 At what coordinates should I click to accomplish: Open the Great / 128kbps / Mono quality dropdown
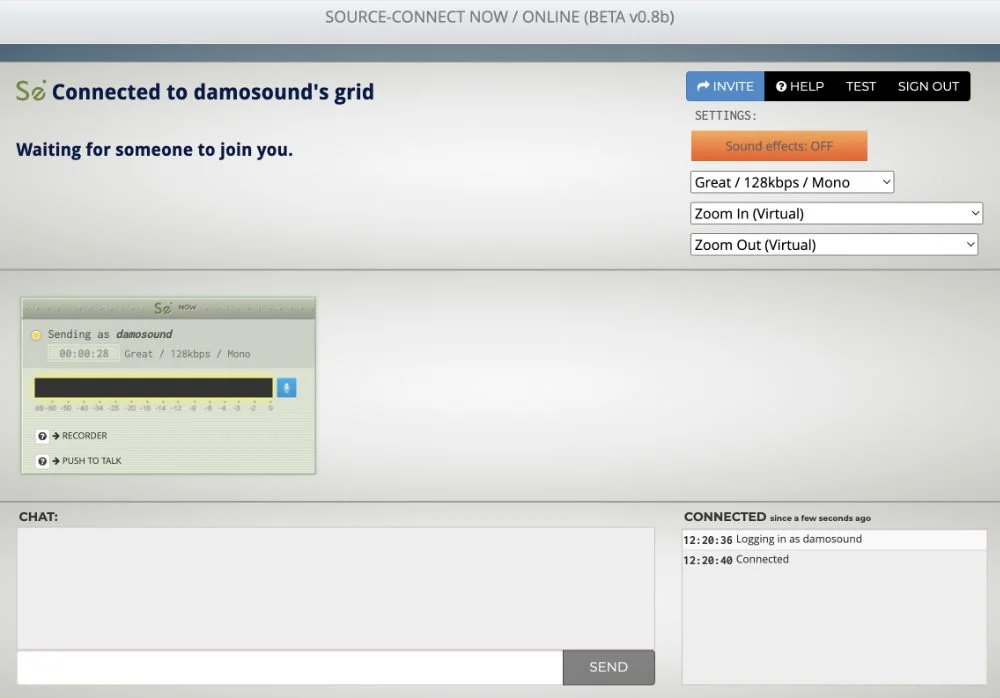click(791, 182)
